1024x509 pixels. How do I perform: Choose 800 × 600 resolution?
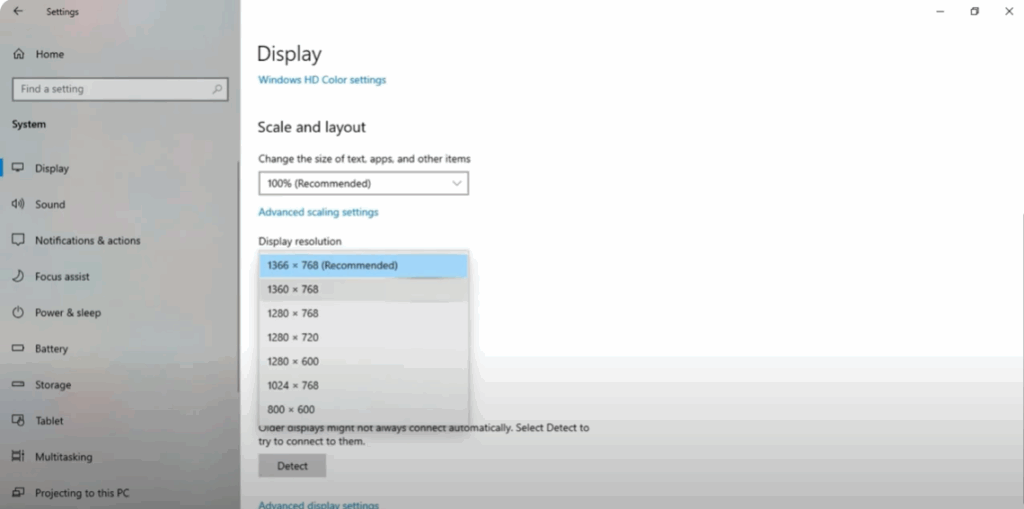(363, 410)
